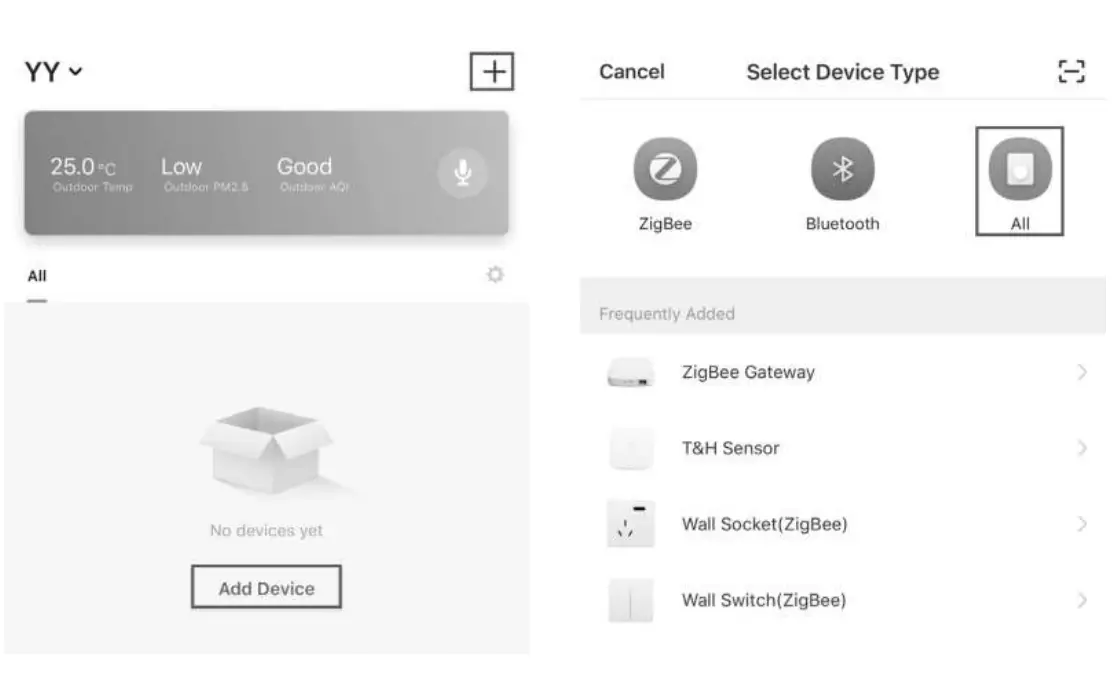The width and height of the screenshot is (1118, 687).
Task: Tap the Wall Socket(ZigBee) device icon
Action: (x=628, y=523)
